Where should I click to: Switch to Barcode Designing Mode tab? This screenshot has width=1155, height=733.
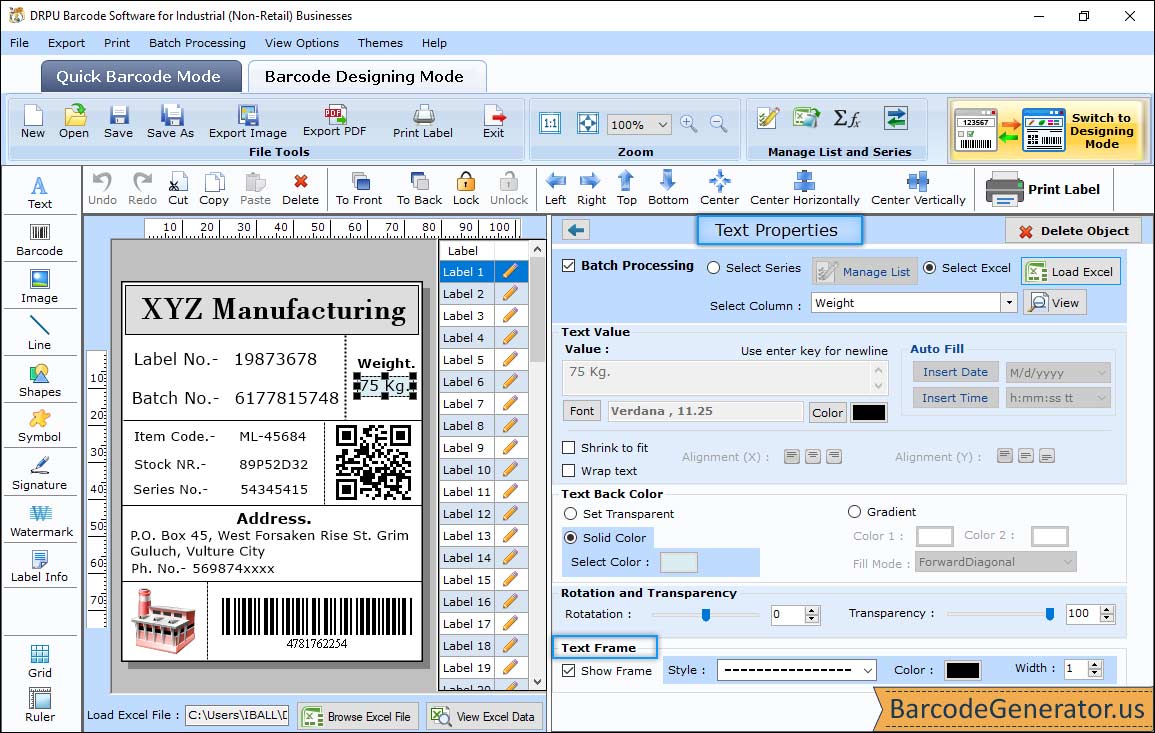367,77
